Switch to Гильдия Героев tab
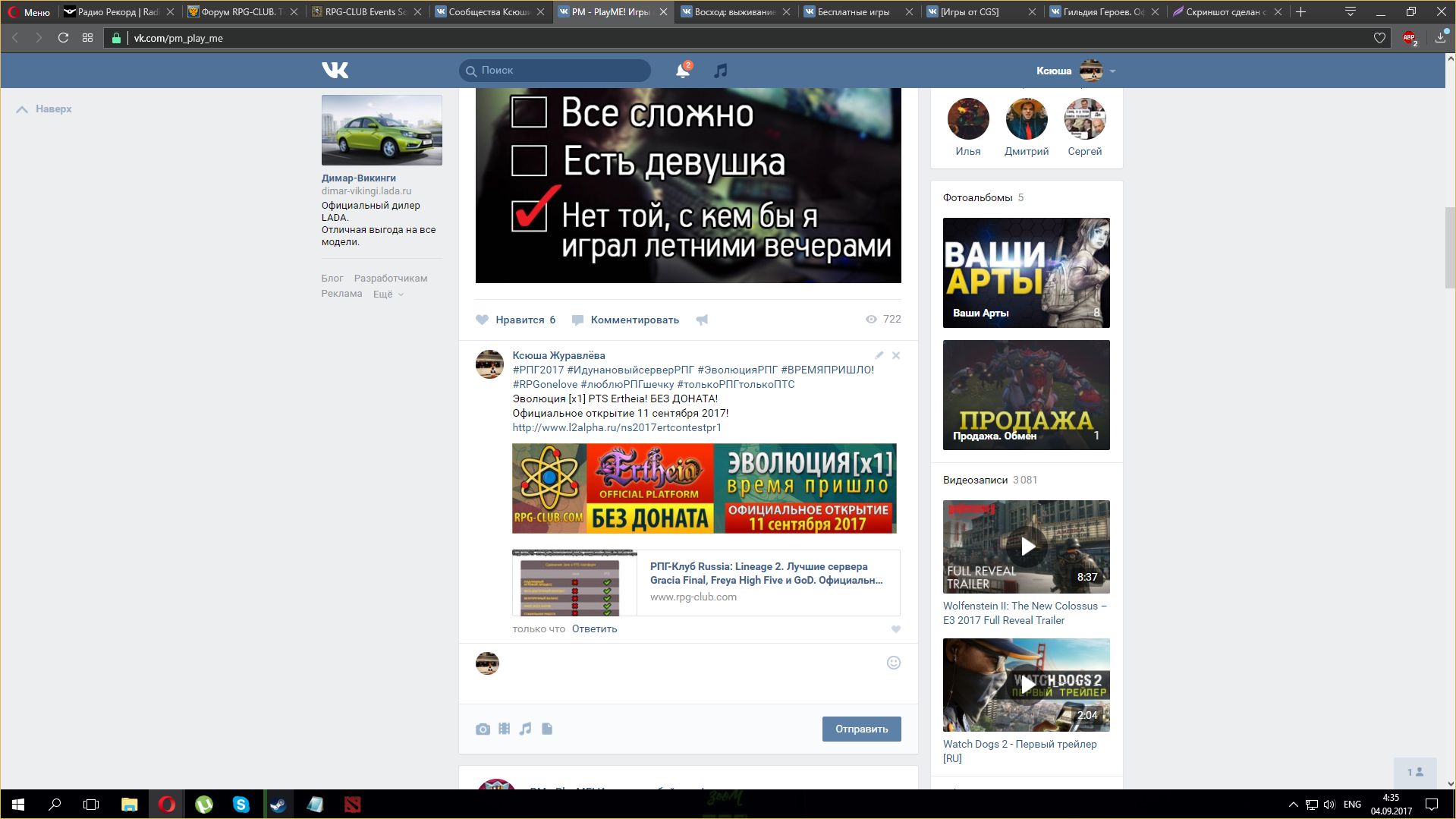The width and height of the screenshot is (1456, 819). click(x=1105, y=12)
